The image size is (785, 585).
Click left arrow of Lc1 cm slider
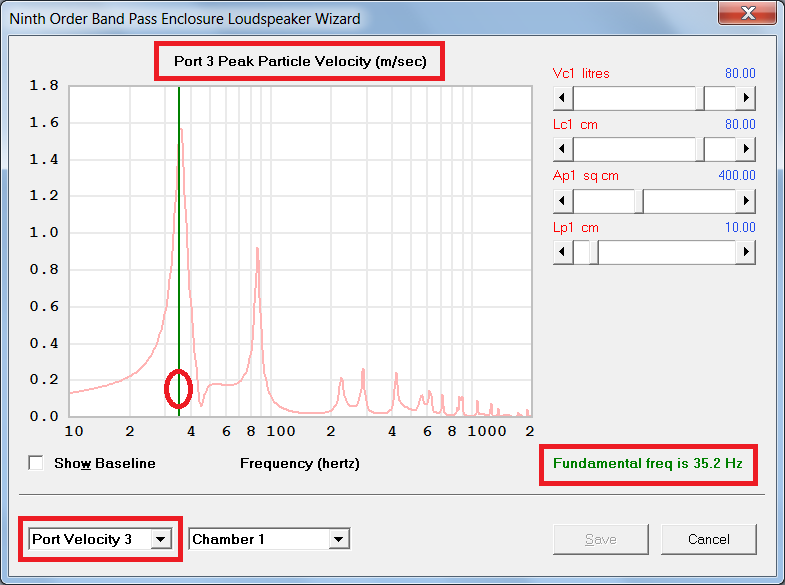[x=563, y=149]
